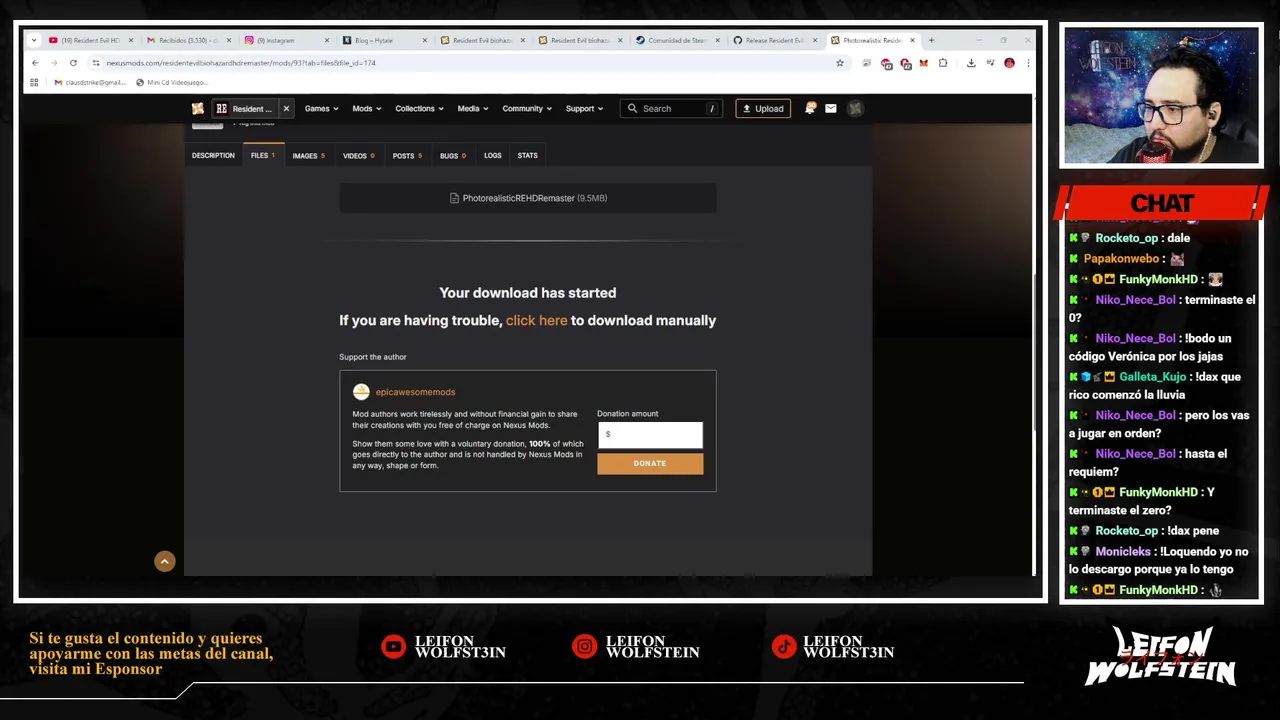Go forward in the browser
Image resolution: width=1280 pixels, height=720 pixels.
(x=54, y=62)
